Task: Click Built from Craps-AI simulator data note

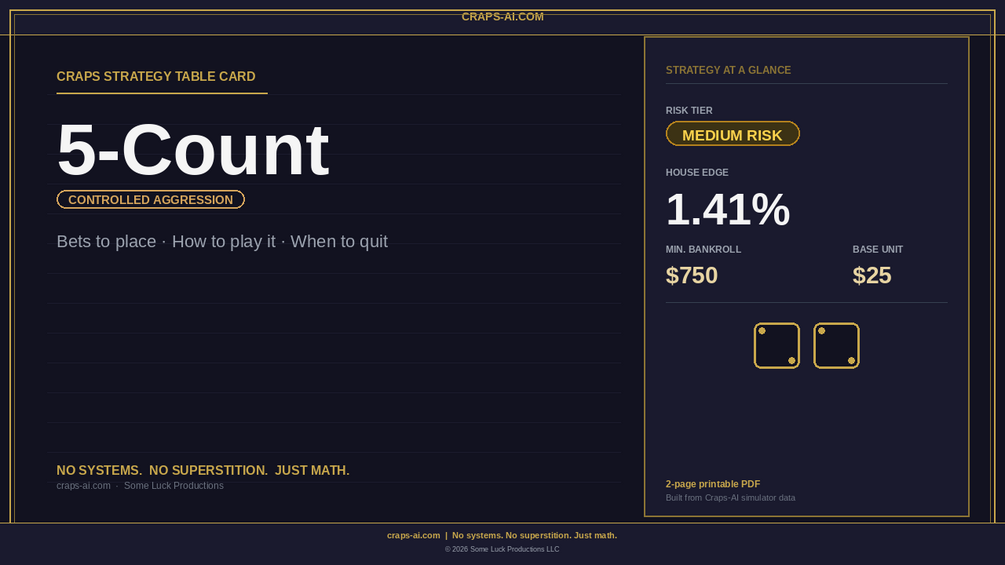Action: pyautogui.click(x=730, y=498)
